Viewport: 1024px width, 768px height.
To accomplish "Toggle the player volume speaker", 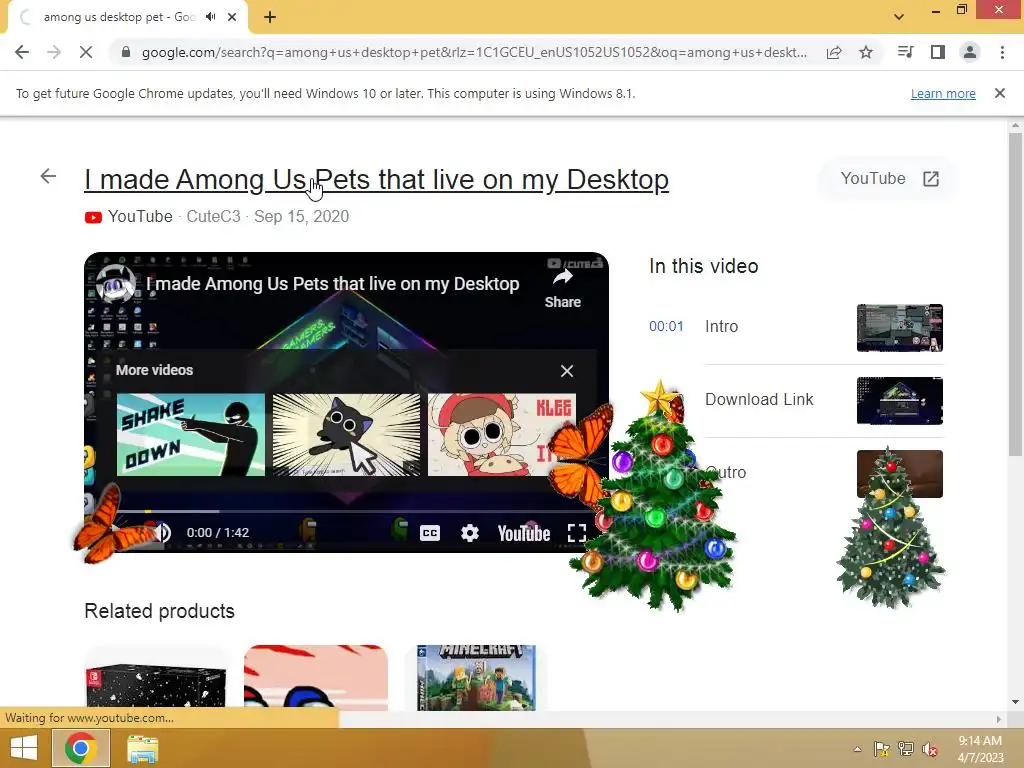I will click(162, 533).
